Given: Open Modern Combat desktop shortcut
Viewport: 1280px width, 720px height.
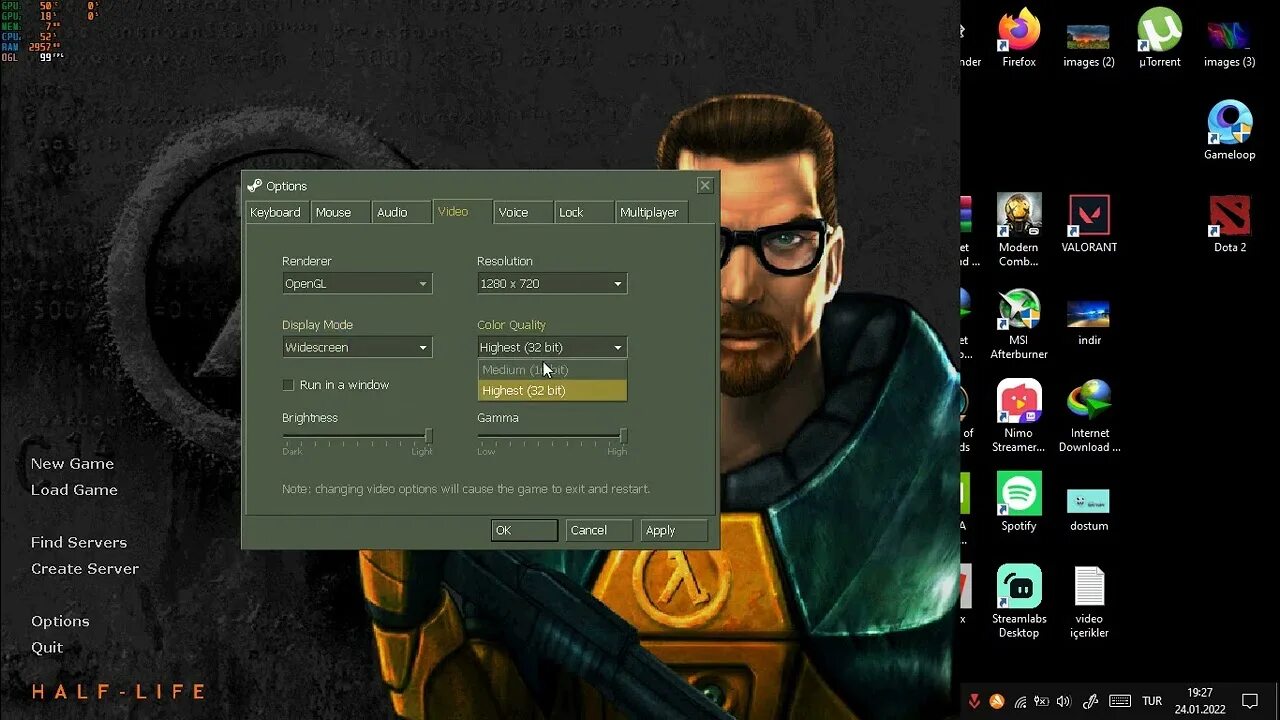Looking at the screenshot, I should 1018,230.
